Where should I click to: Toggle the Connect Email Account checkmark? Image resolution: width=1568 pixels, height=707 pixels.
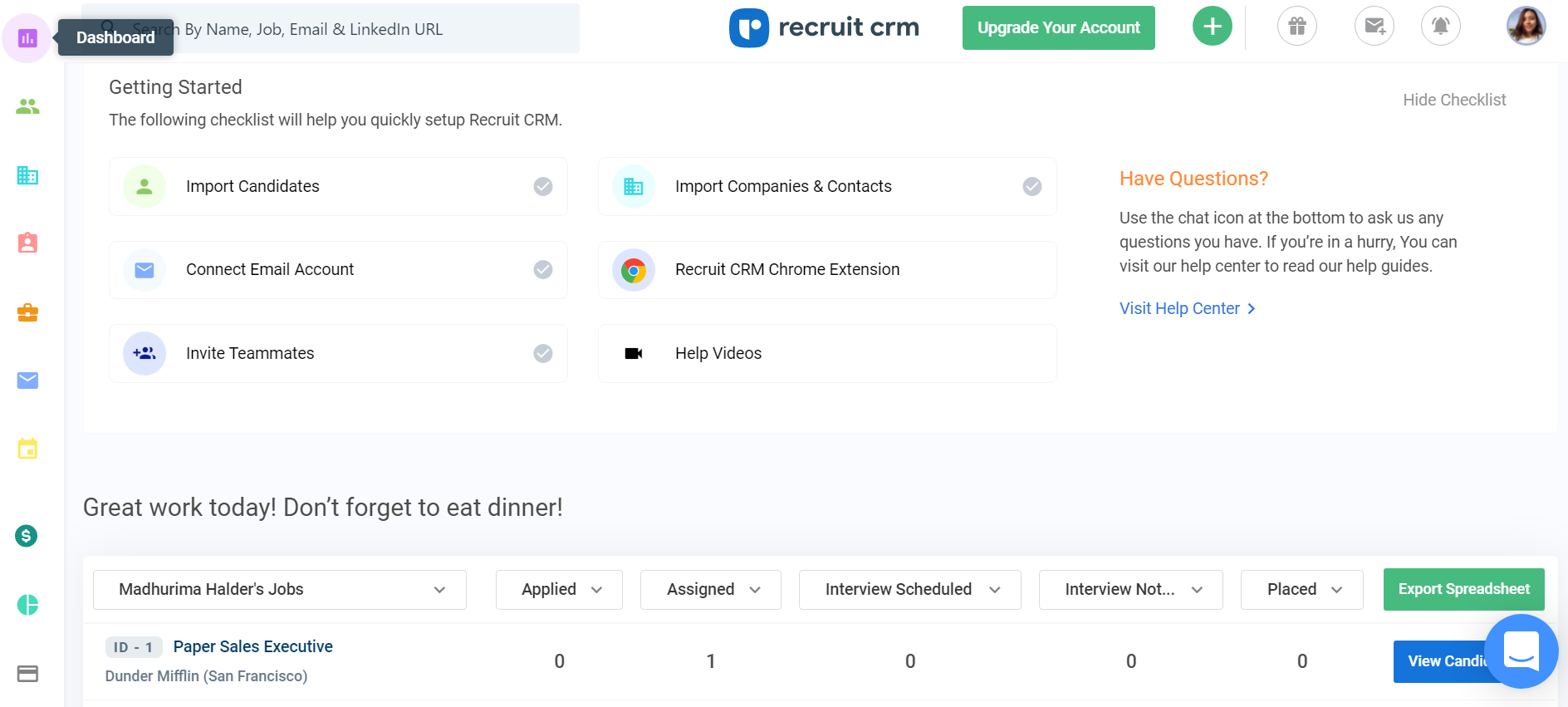click(x=543, y=269)
